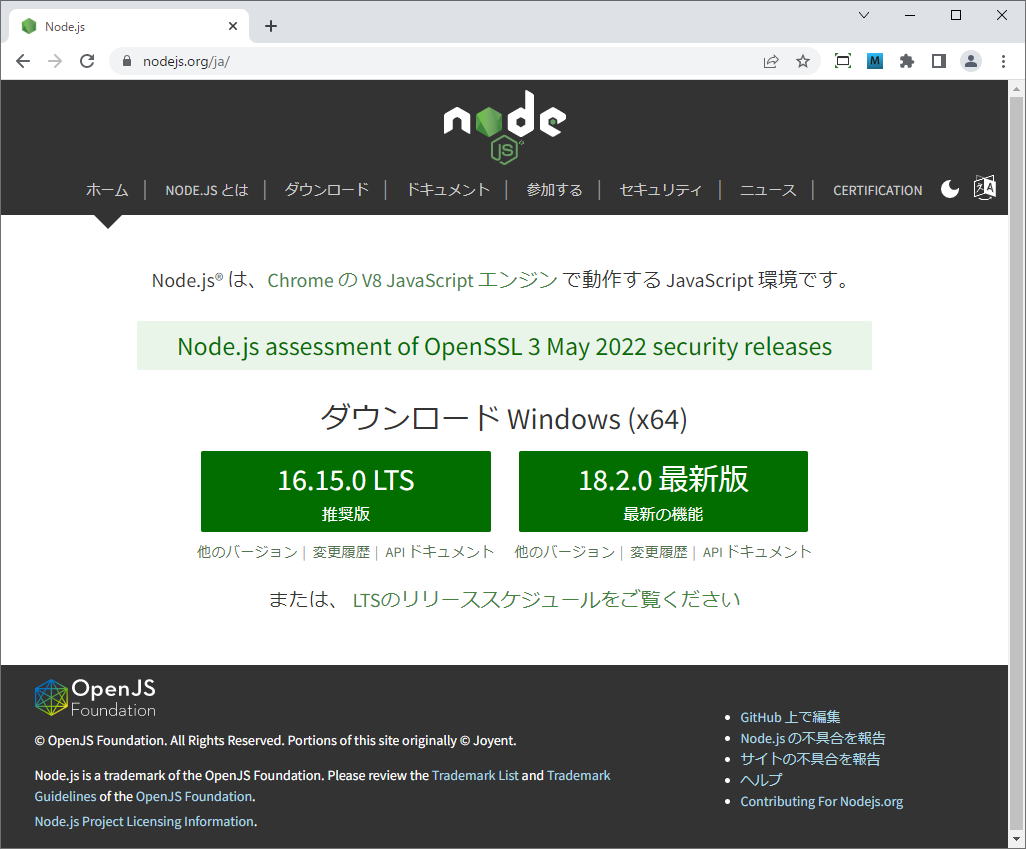Open a new tab with plus button
Image resolution: width=1026 pixels, height=849 pixels.
(271, 26)
